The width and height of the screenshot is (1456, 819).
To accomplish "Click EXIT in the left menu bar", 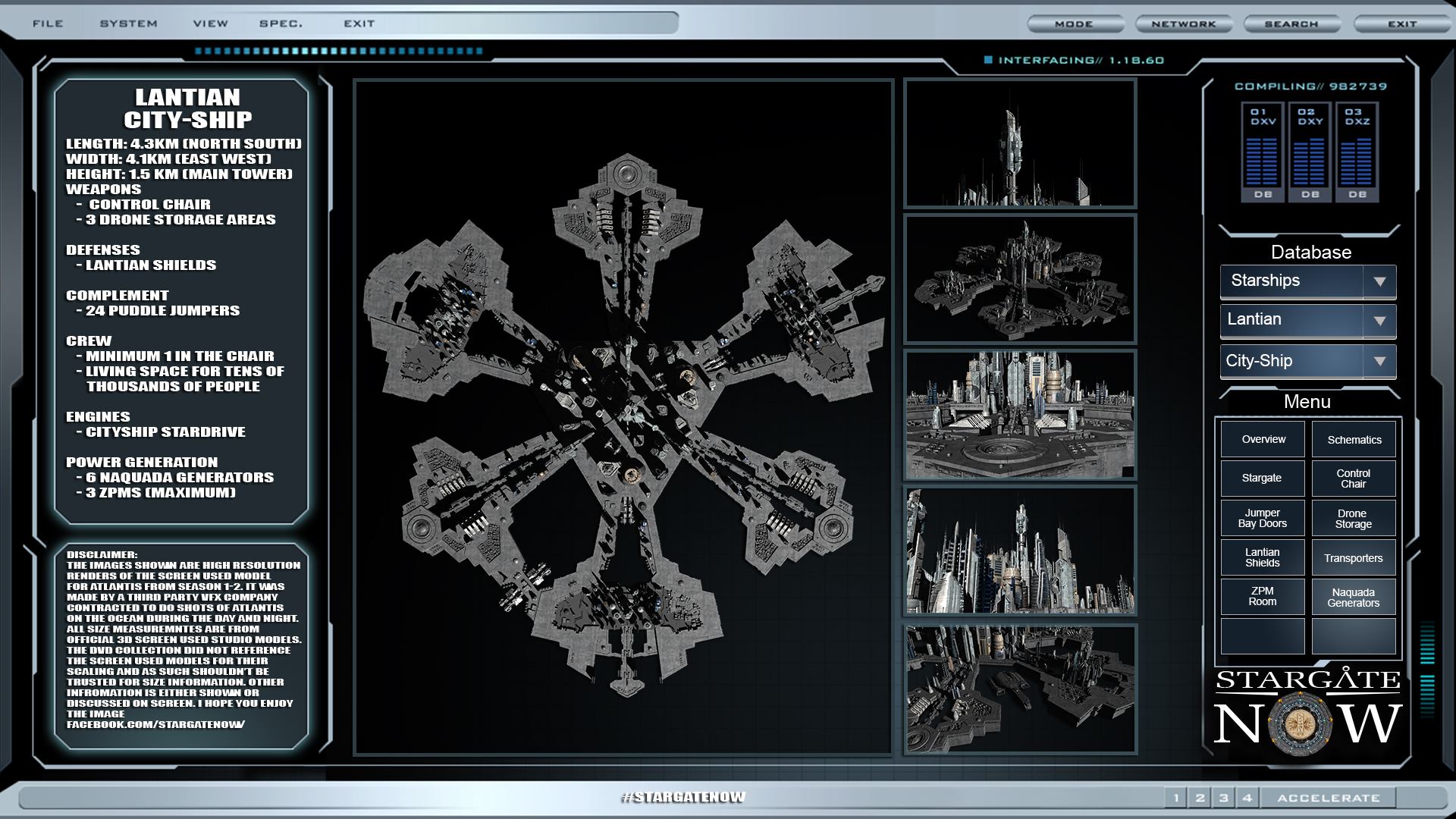I will tap(359, 24).
